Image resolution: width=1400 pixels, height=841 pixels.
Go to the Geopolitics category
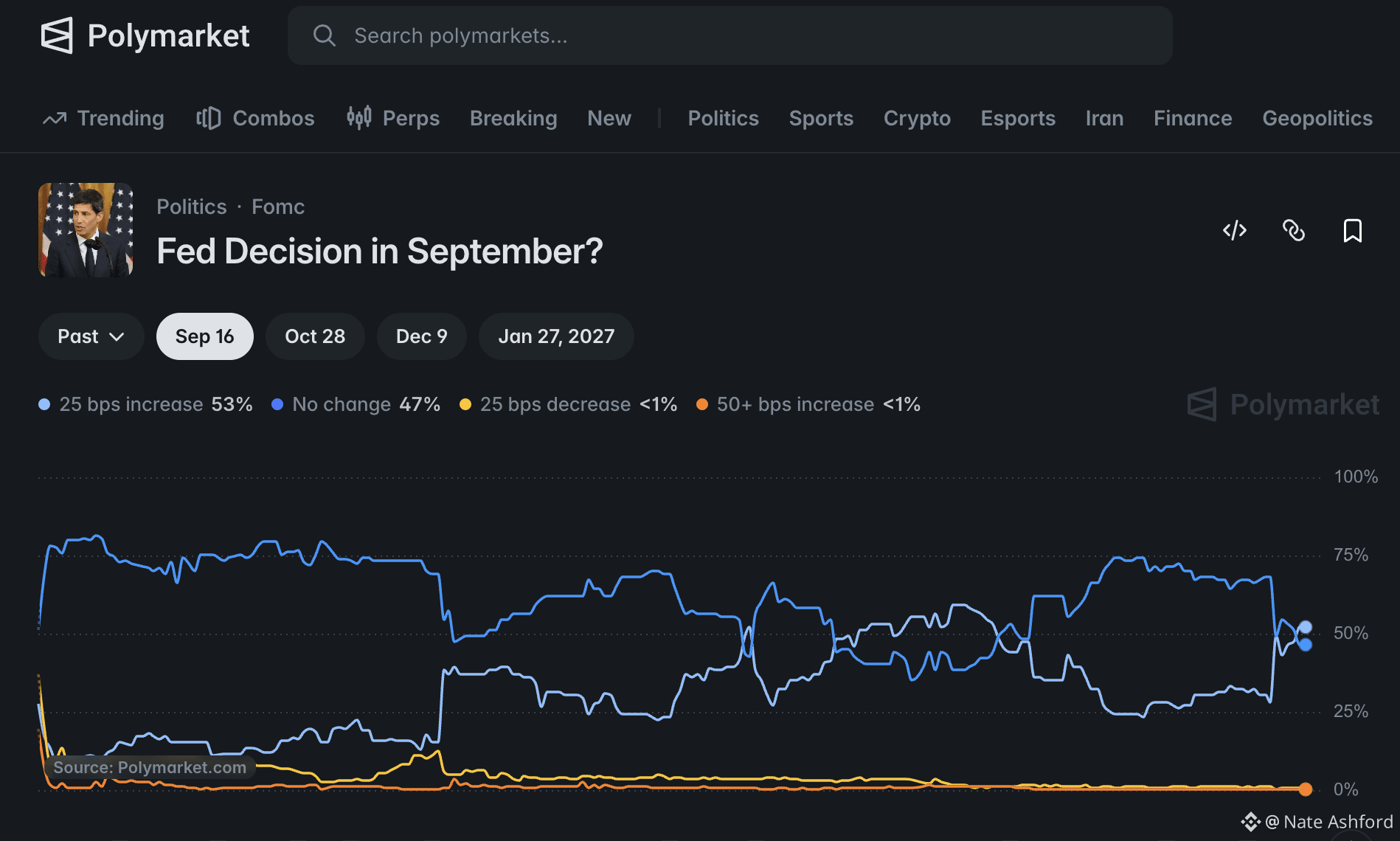1317,118
